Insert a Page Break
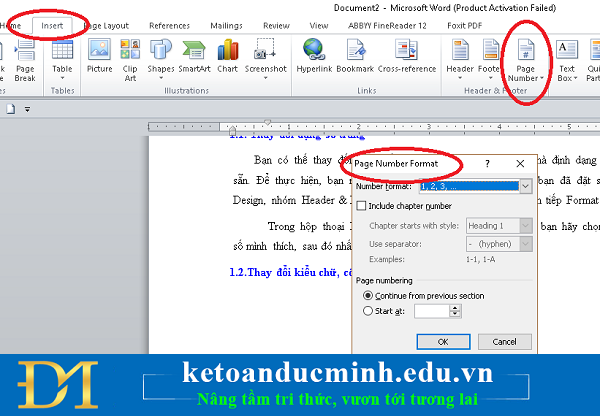 (x=25, y=60)
